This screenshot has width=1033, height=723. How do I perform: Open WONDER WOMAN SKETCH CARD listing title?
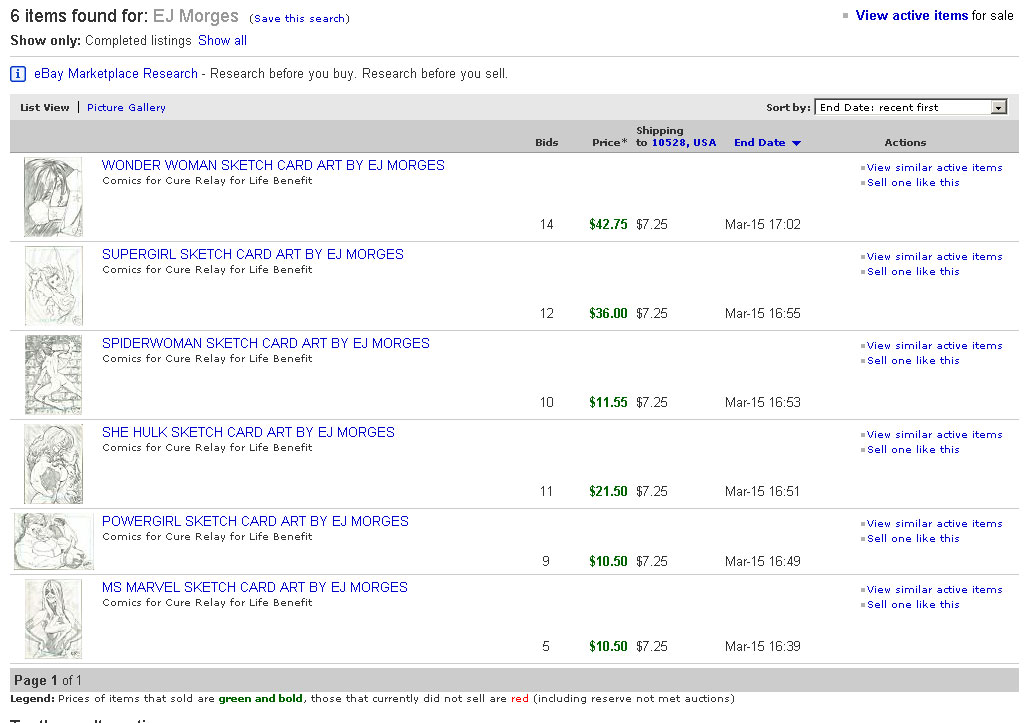(x=273, y=165)
